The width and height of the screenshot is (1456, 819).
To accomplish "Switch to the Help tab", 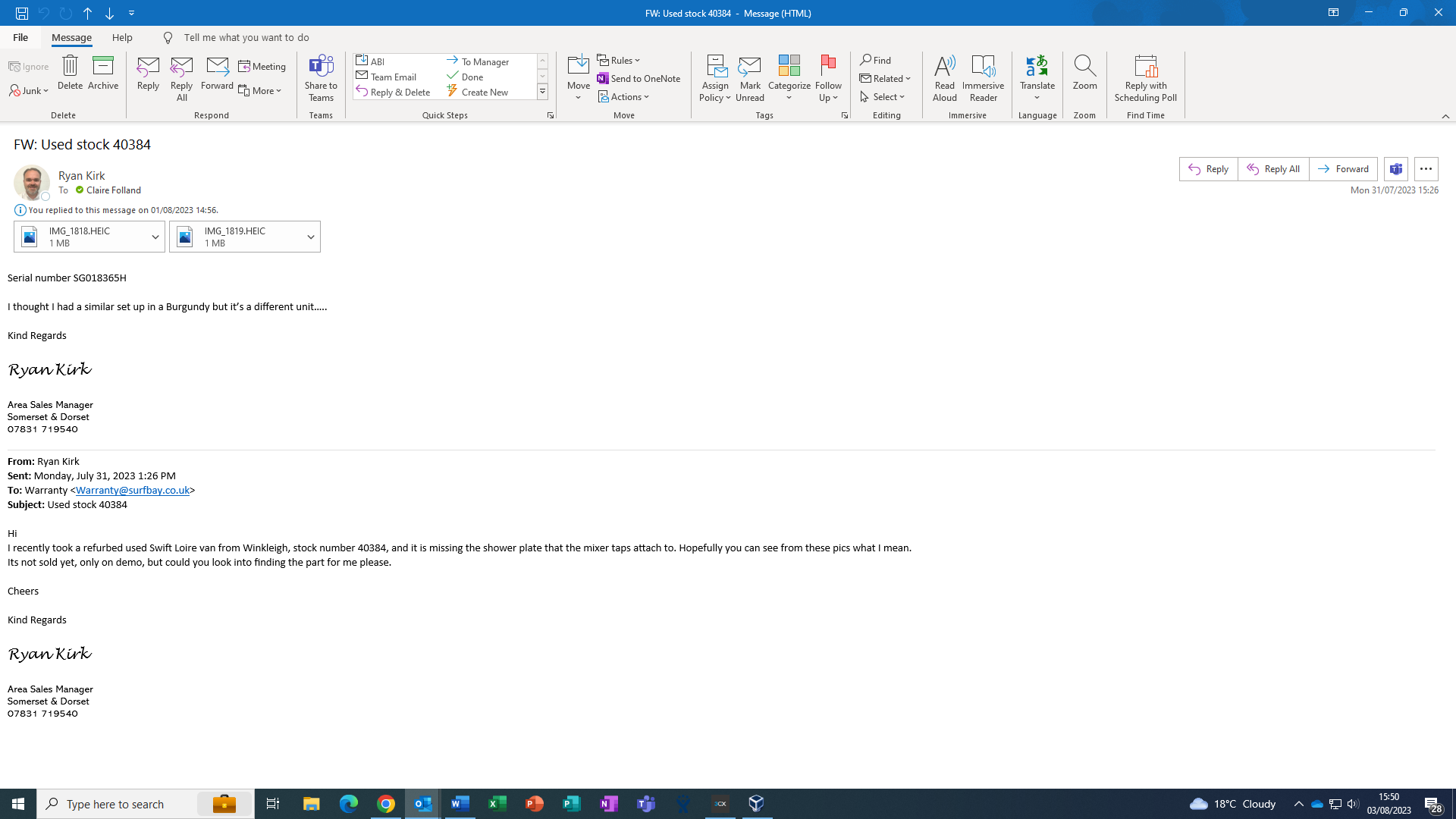I will pos(122,37).
